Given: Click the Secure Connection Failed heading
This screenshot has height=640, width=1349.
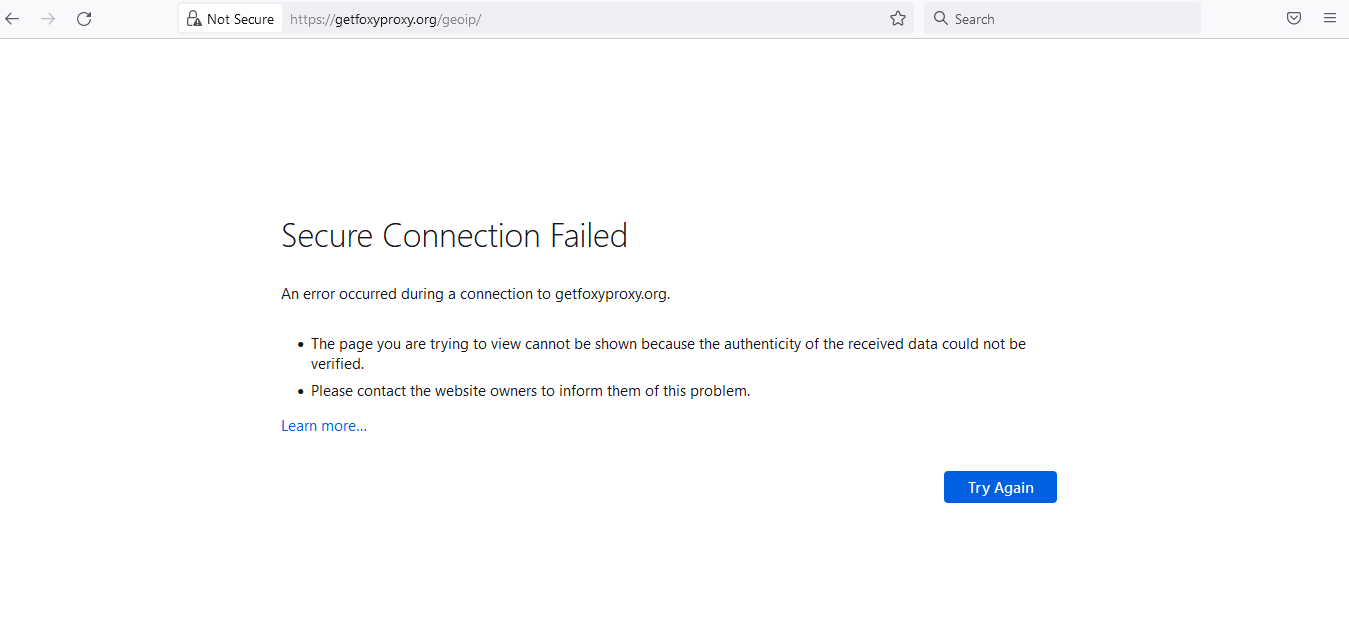Looking at the screenshot, I should pos(454,235).
